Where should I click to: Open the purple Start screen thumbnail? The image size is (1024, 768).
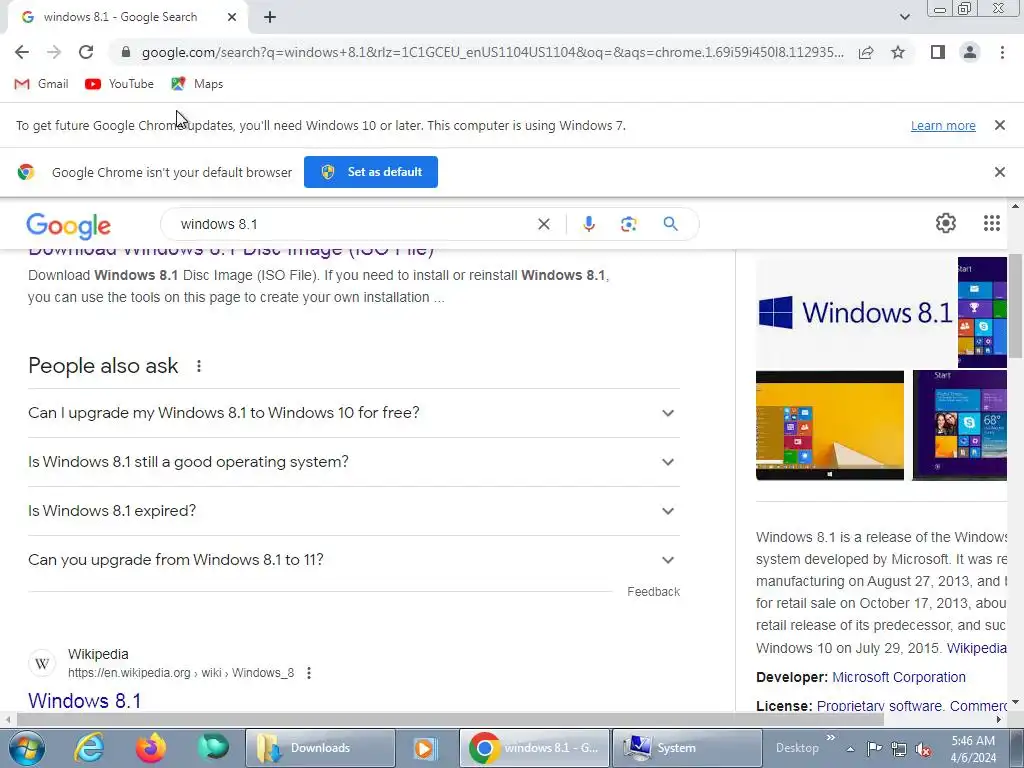click(959, 425)
